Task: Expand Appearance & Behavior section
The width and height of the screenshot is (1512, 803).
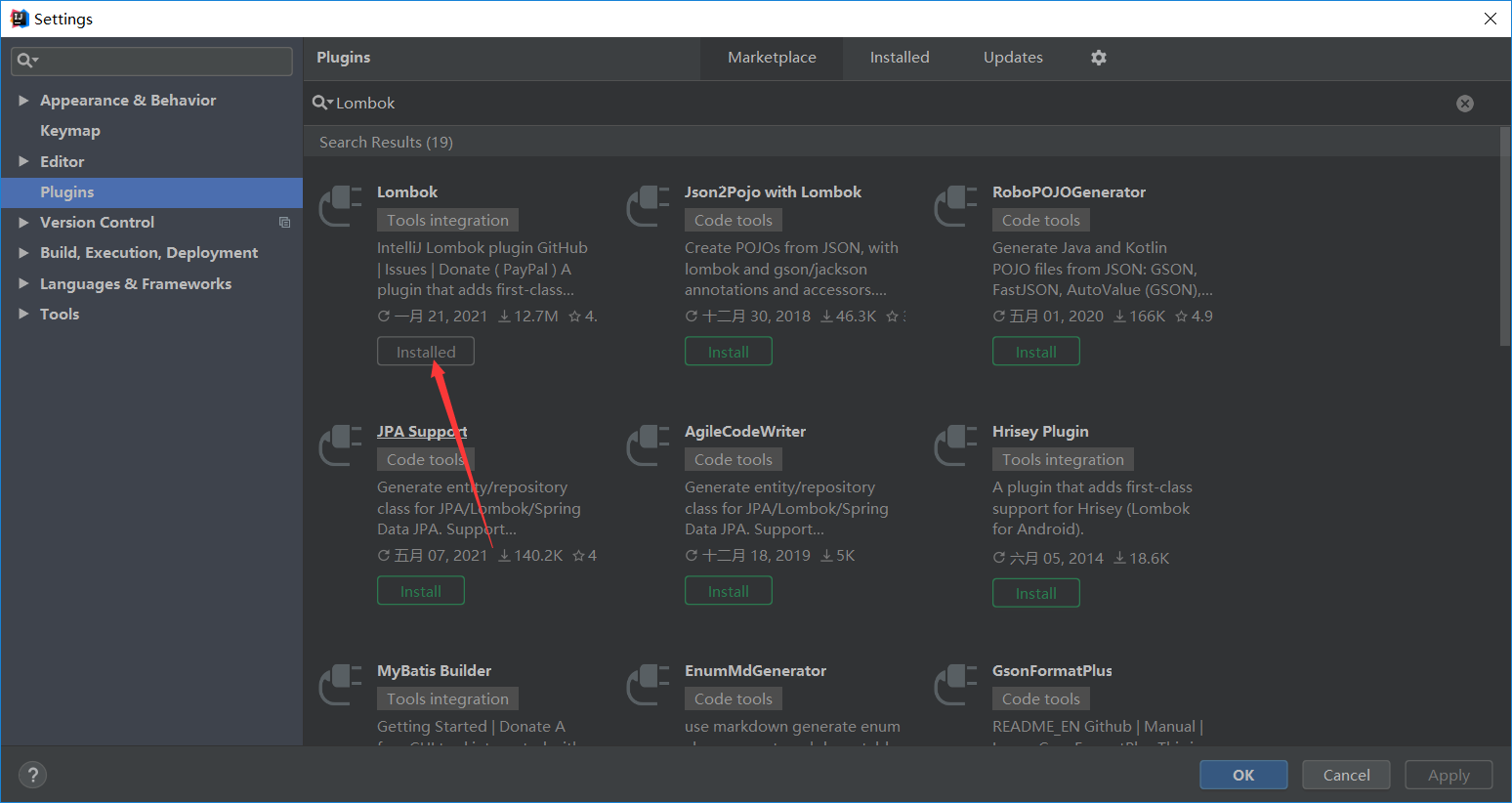Action: 23,101
